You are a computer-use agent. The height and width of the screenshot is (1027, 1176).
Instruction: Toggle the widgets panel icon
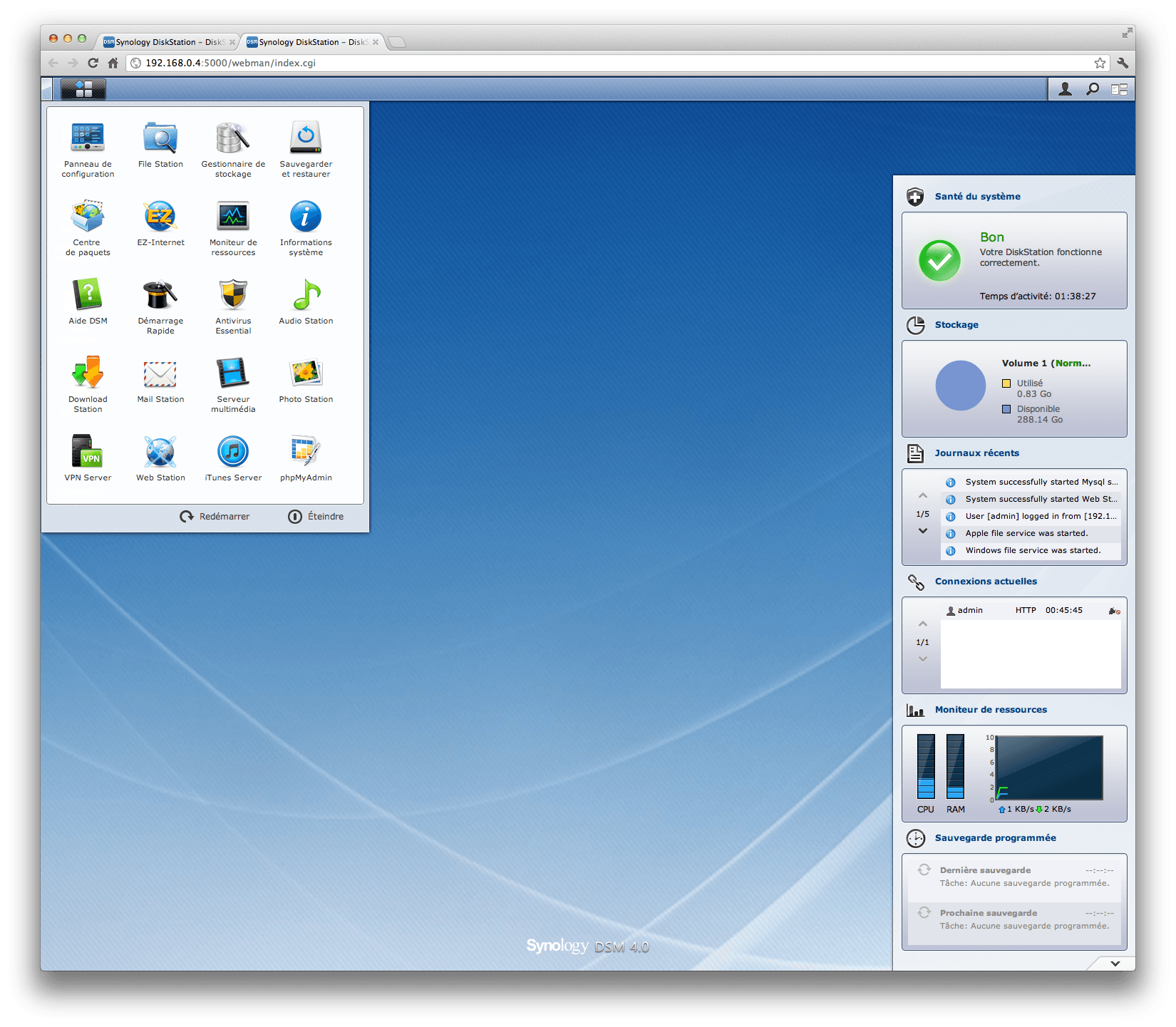[1119, 89]
